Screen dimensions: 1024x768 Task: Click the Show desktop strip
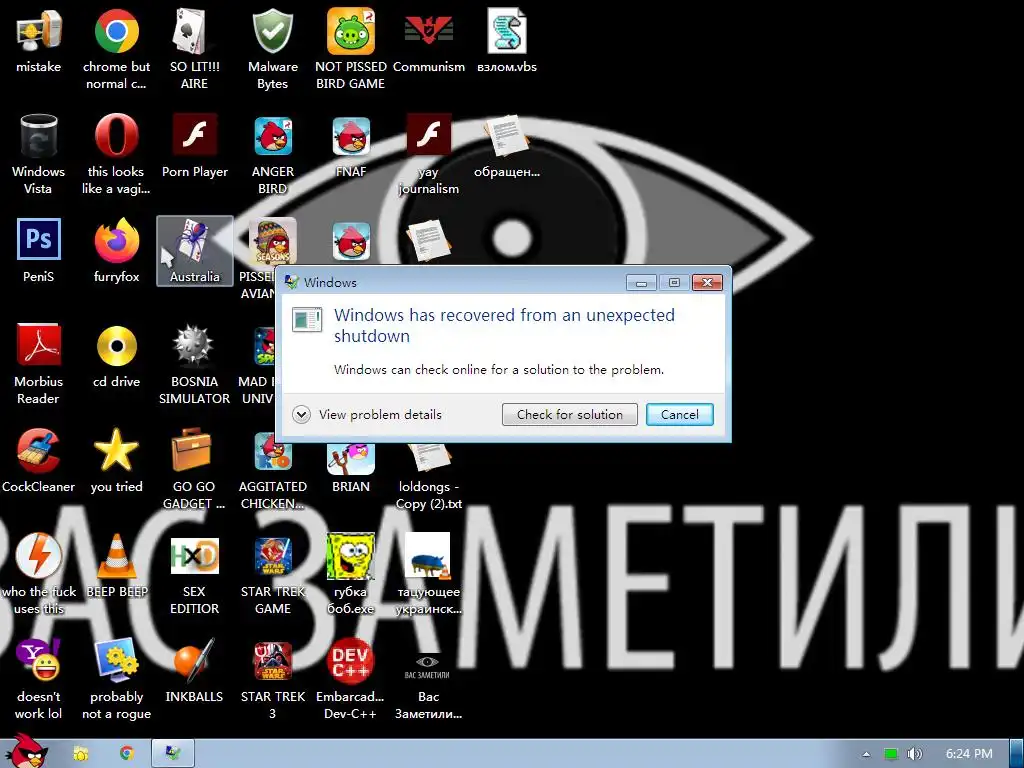tap(1016, 754)
